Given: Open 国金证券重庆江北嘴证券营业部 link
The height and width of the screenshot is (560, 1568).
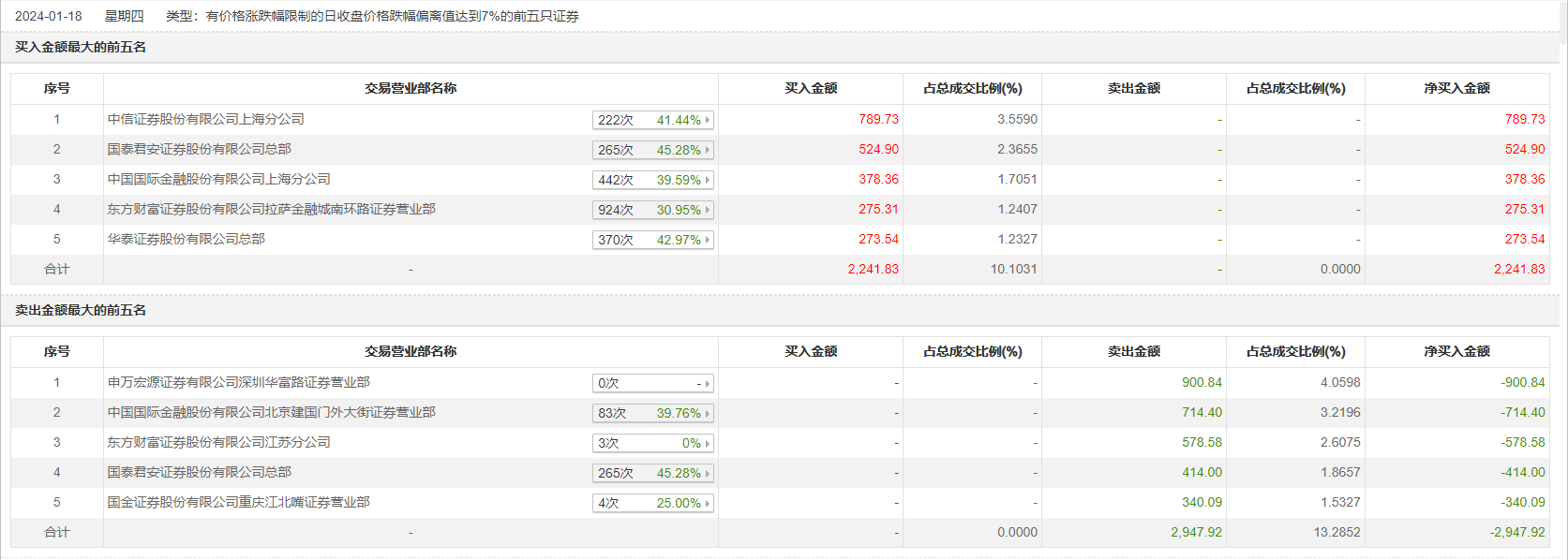Looking at the screenshot, I should (x=238, y=502).
